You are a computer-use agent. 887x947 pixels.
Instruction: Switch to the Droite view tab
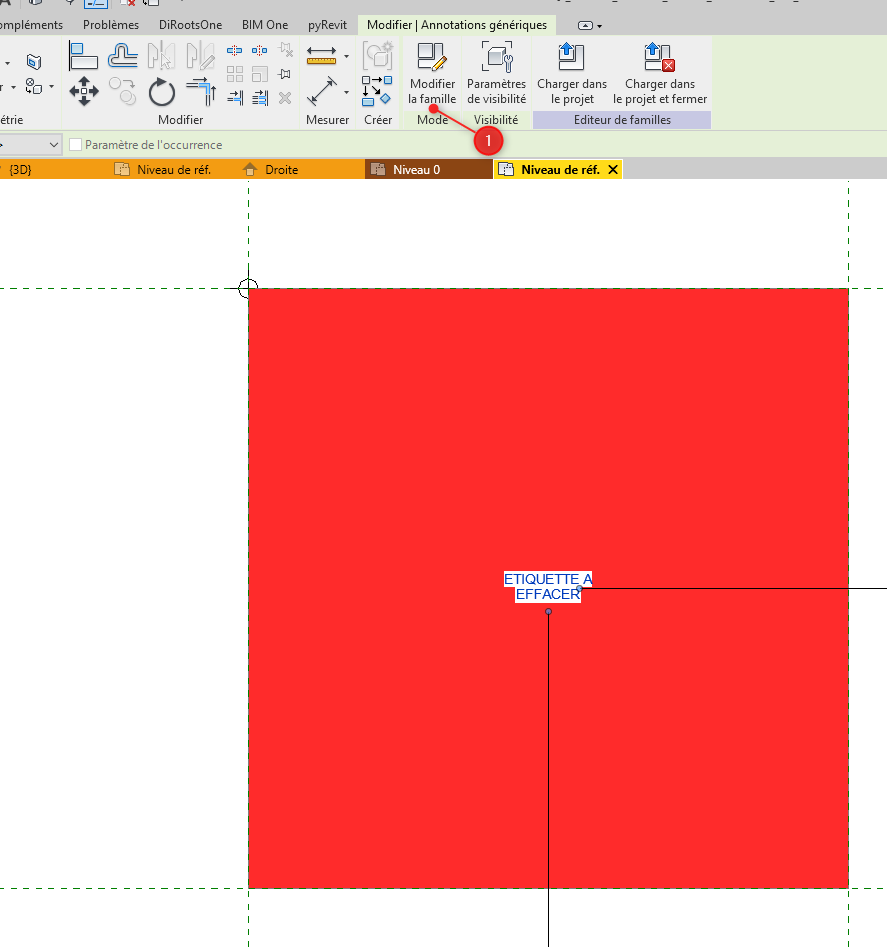281,170
